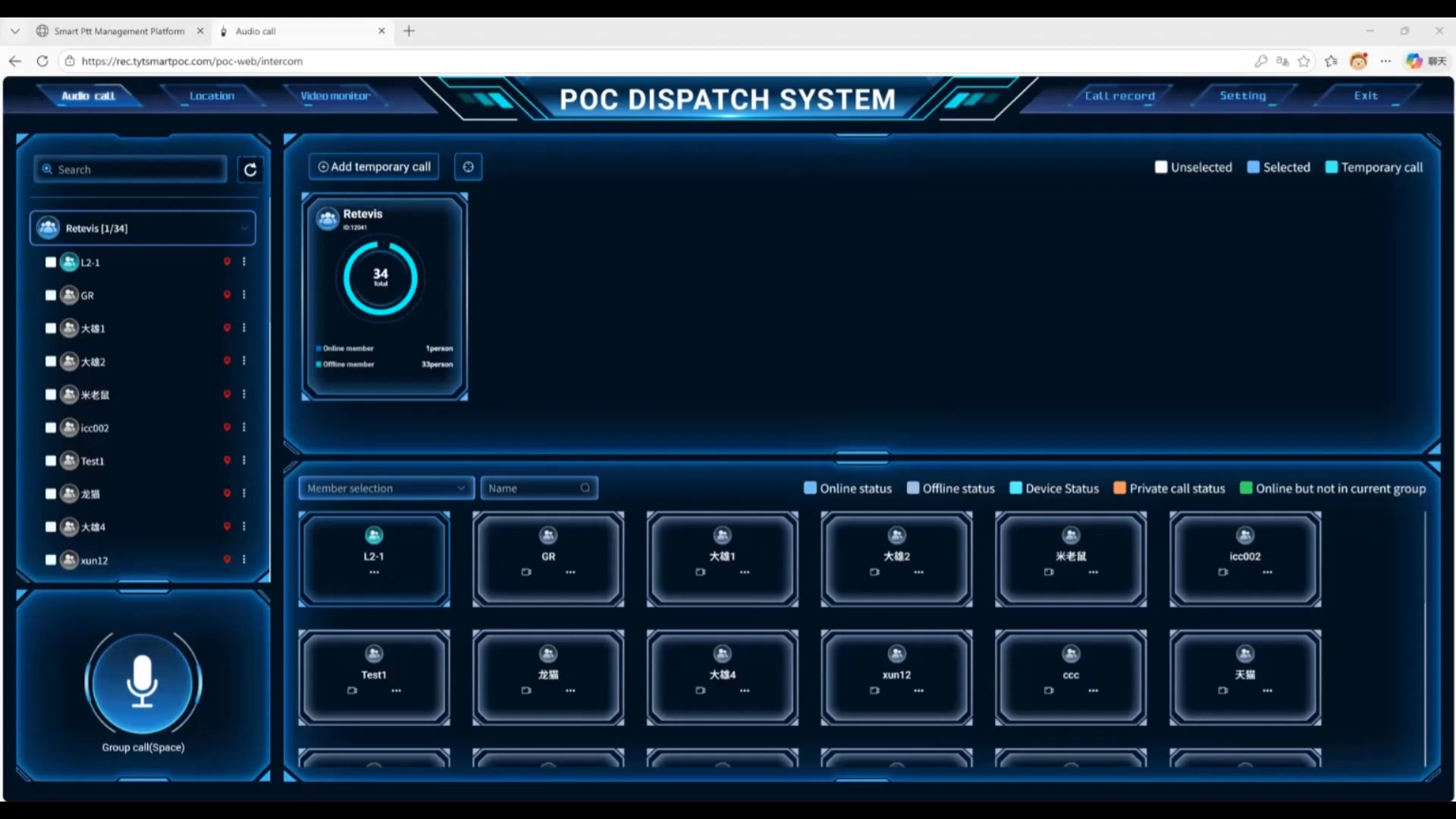Click the Group call microphone button
Viewport: 1456px width, 819px height.
pyautogui.click(x=143, y=682)
